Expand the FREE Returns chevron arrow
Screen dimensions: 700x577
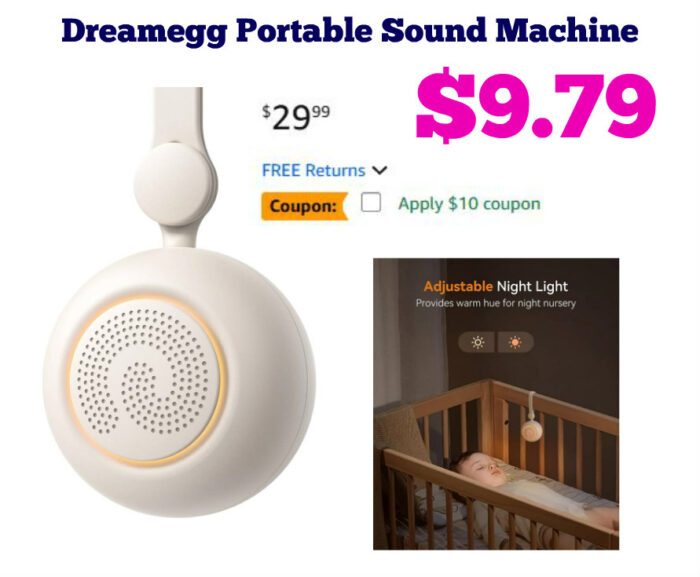pos(380,170)
